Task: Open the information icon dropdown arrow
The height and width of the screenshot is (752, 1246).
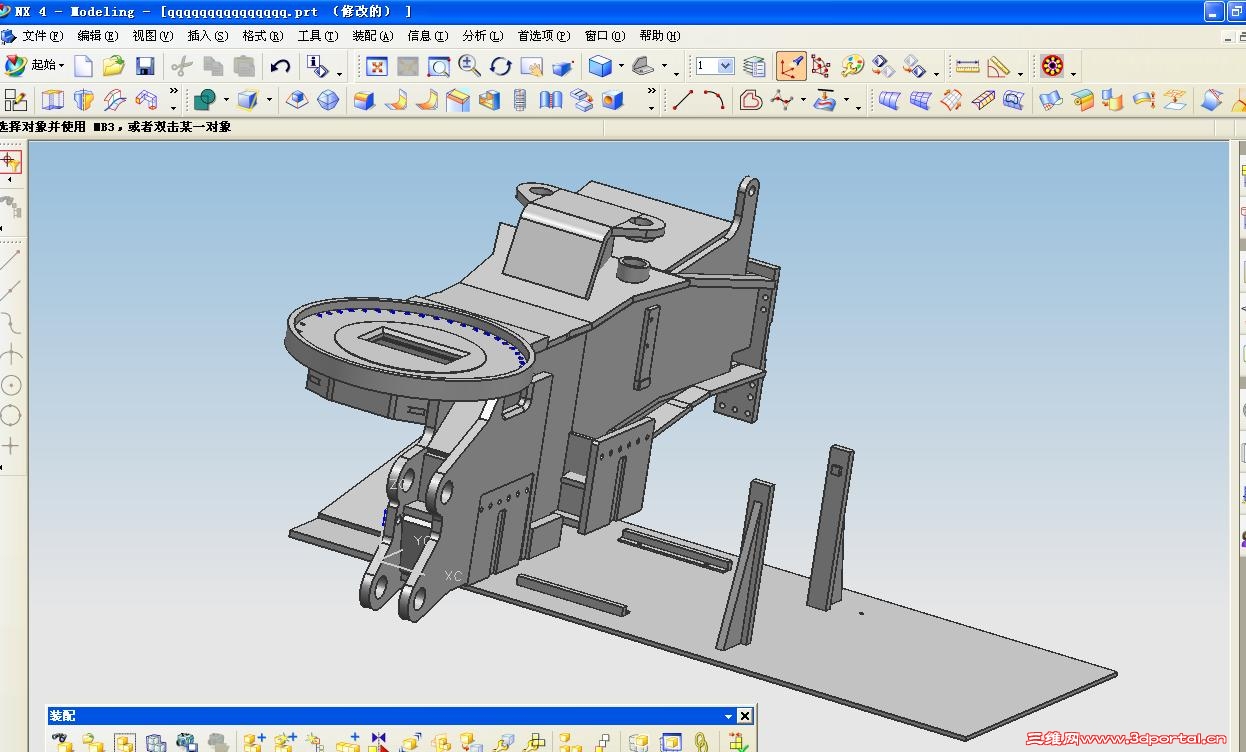Action: 339,73
